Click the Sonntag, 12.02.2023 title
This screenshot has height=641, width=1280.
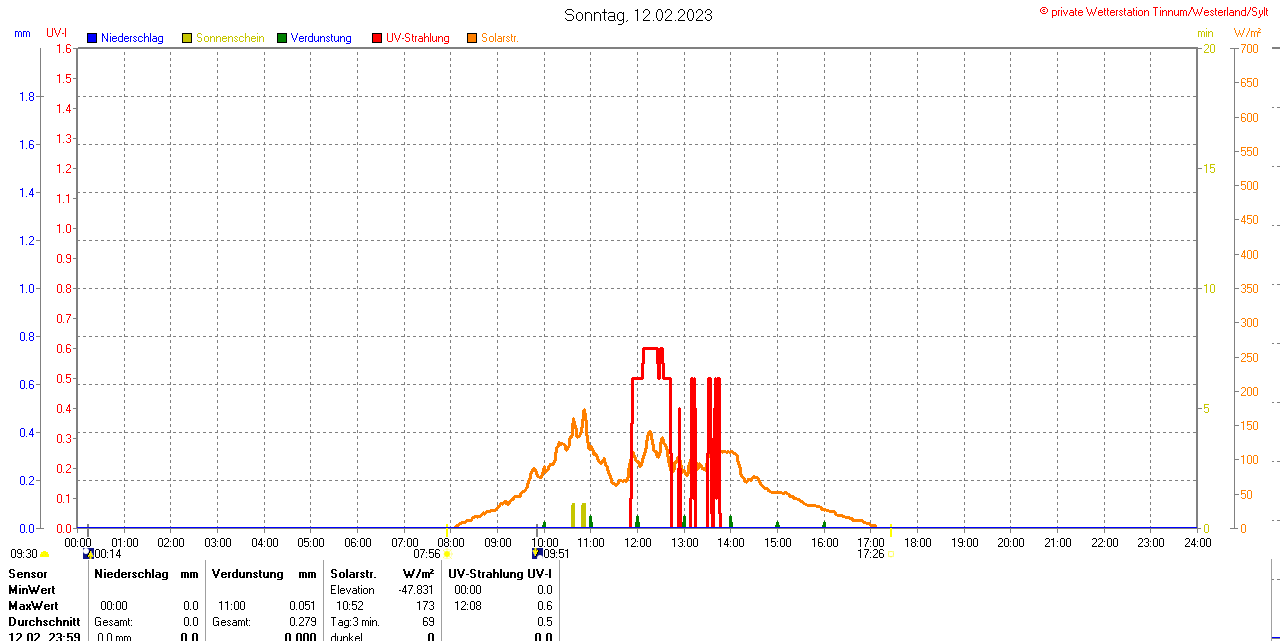pos(639,15)
